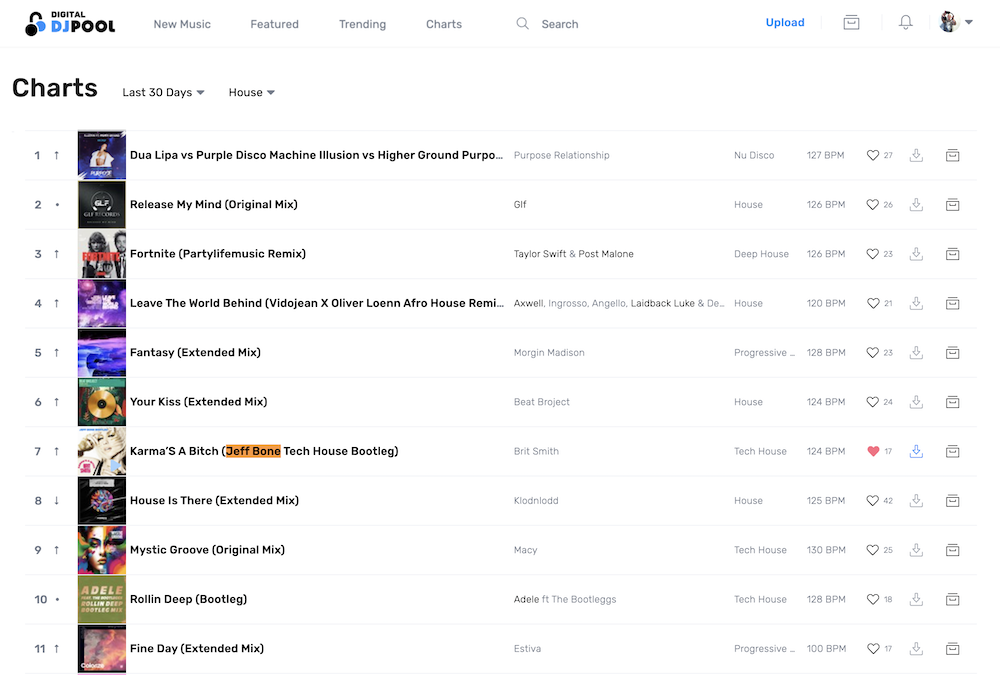Add Fine Day (Extended Mix) to crate

coord(952,649)
